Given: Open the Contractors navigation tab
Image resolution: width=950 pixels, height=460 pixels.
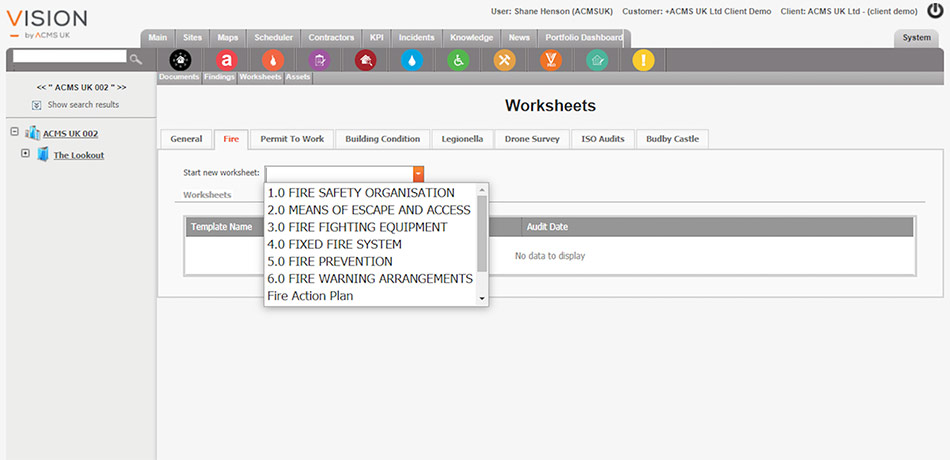Looking at the screenshot, I should coord(331,38).
